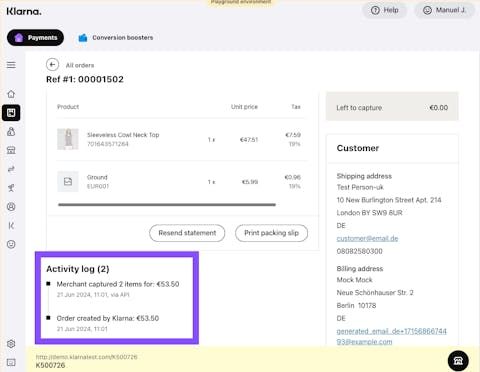Click the back arrow to All orders
The image size is (480, 372).
52,65
